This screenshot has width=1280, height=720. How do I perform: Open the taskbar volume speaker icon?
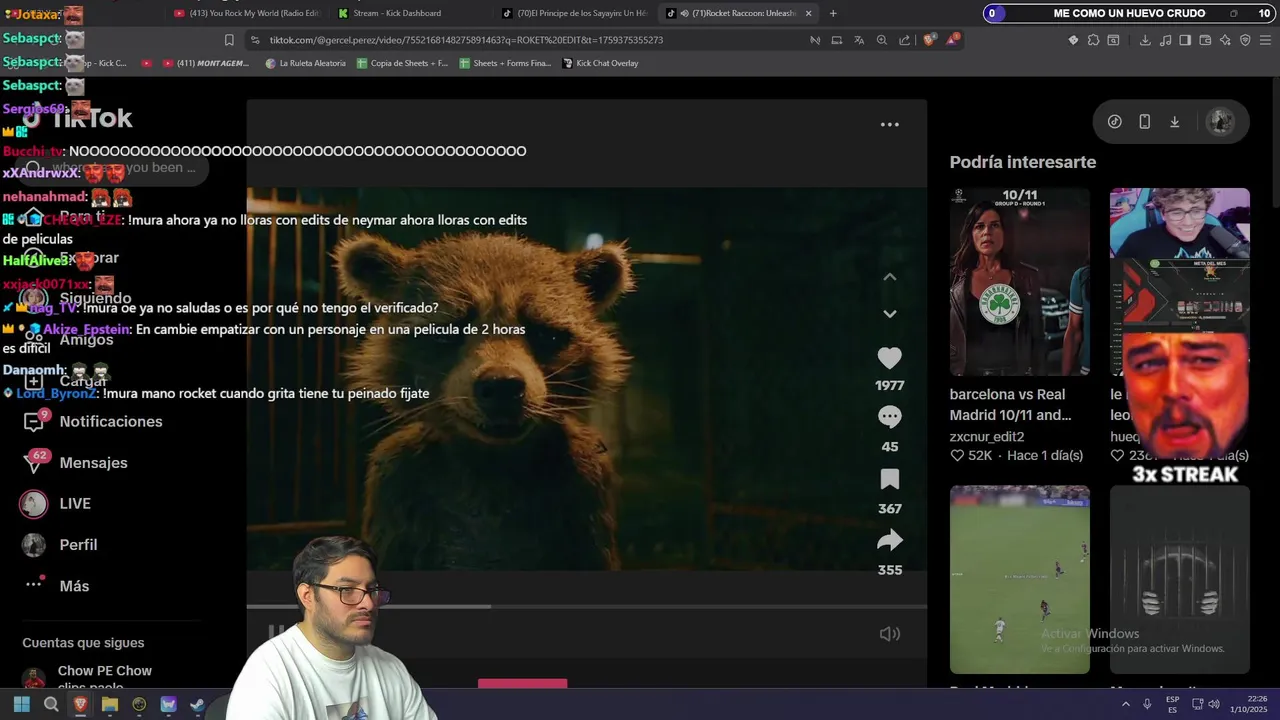(1213, 705)
